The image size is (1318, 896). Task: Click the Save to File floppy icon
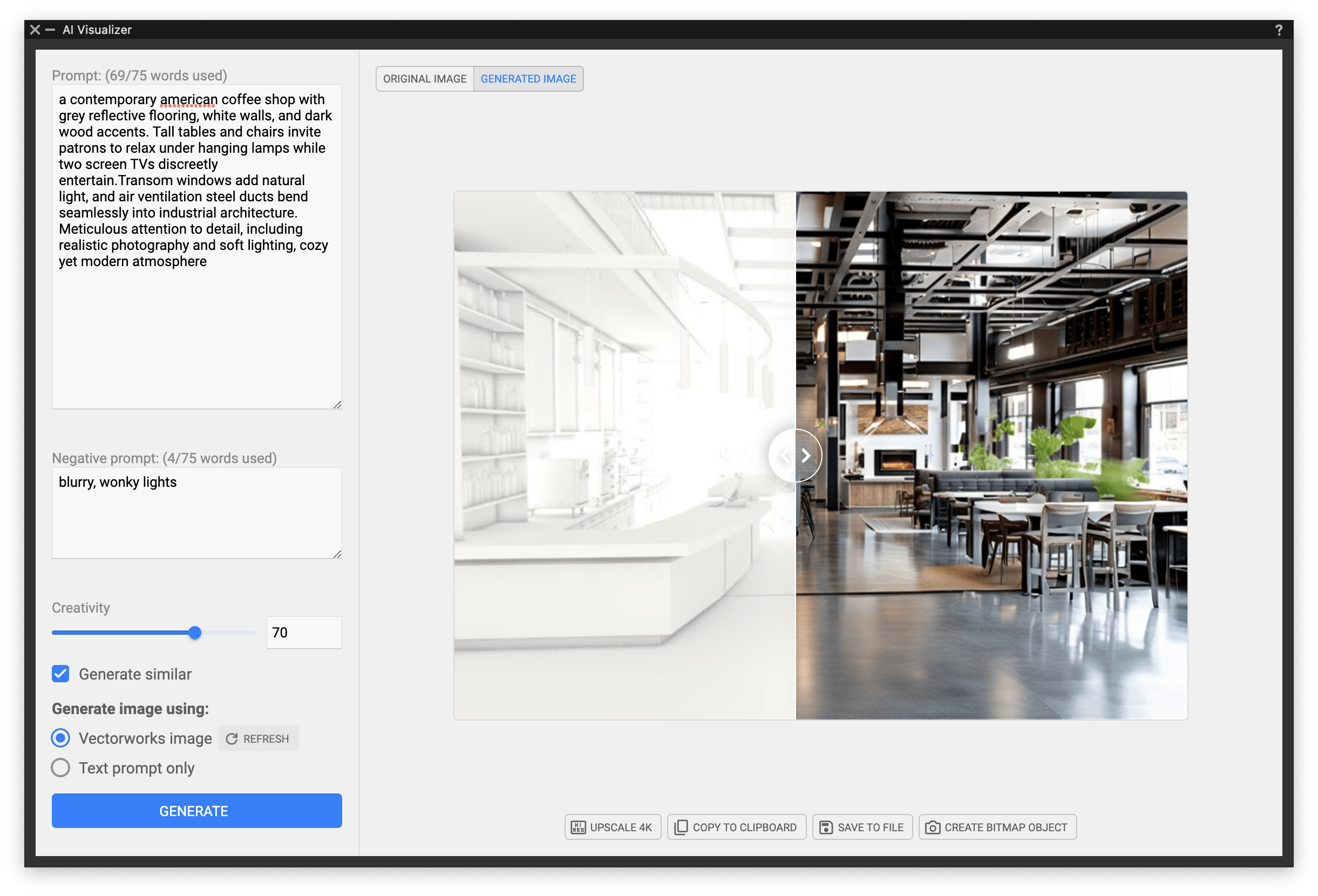click(x=826, y=827)
